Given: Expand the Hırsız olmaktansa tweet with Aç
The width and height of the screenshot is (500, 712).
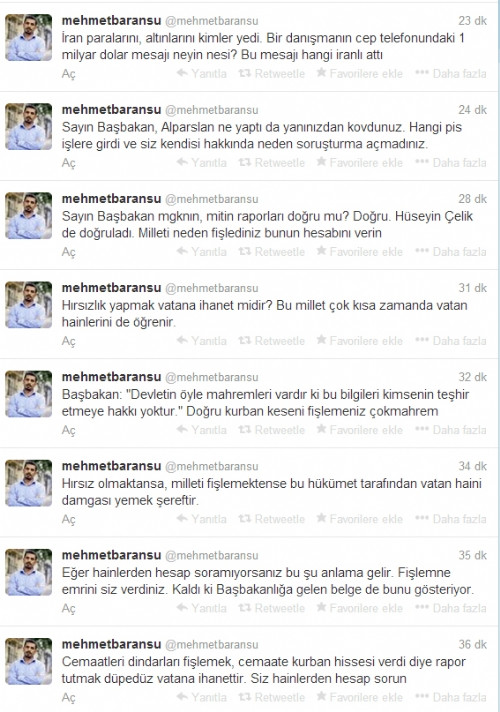Looking at the screenshot, I should (x=69, y=519).
